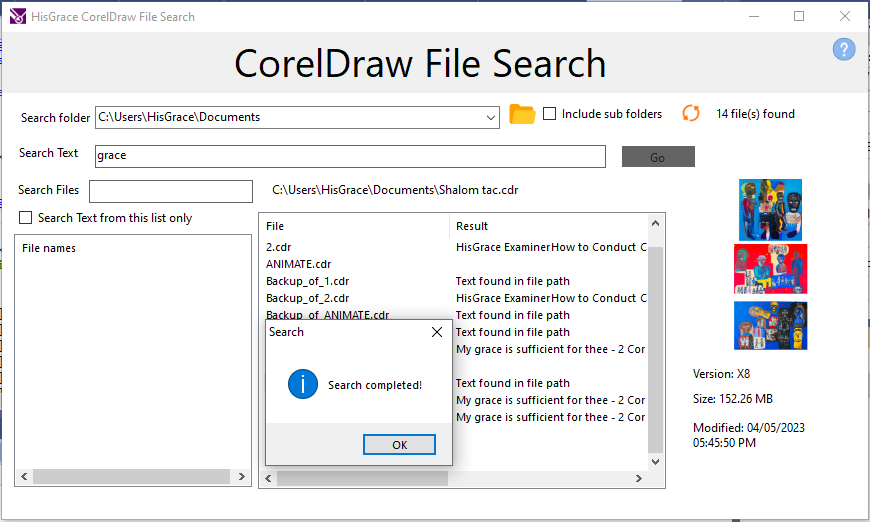Sort by the File column header
The width and height of the screenshot is (870, 522).
point(355,226)
